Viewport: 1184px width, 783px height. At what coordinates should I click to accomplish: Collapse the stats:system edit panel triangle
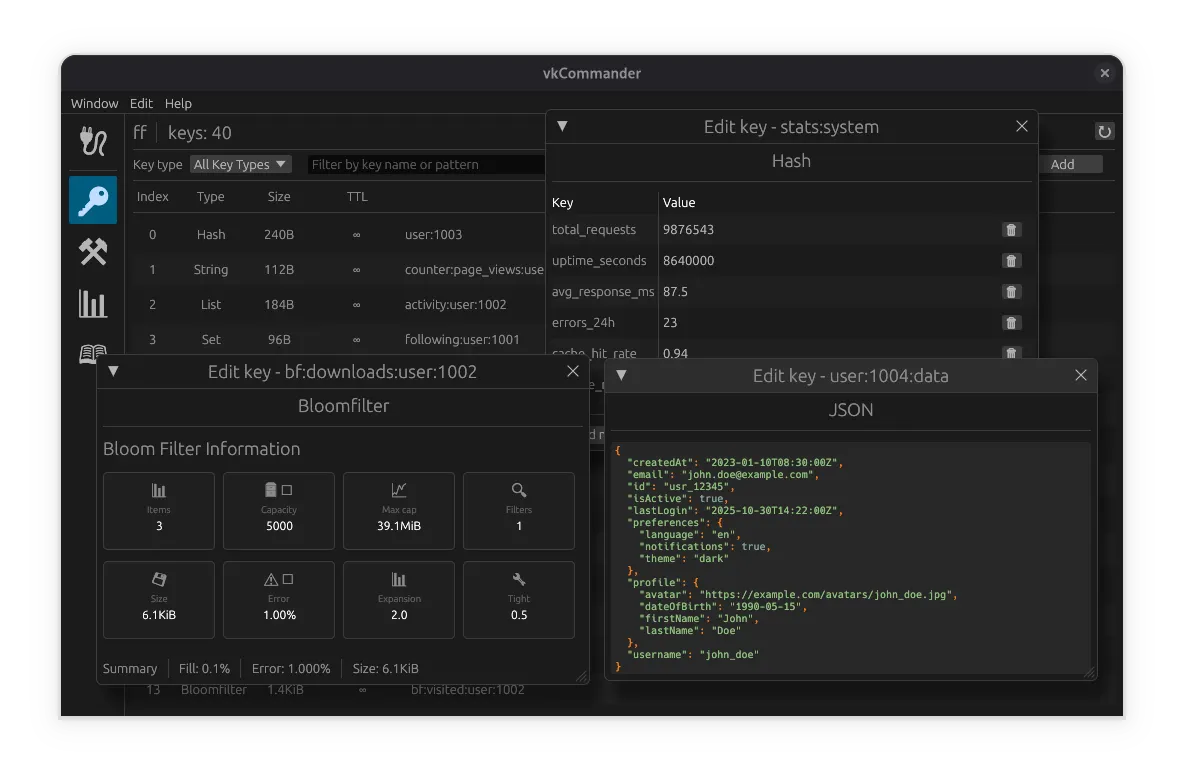coord(562,126)
